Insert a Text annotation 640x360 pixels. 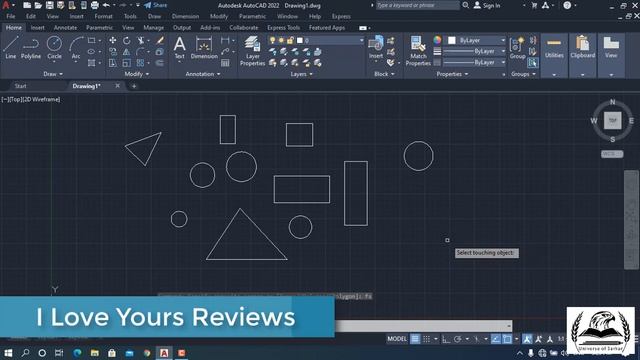click(x=180, y=48)
